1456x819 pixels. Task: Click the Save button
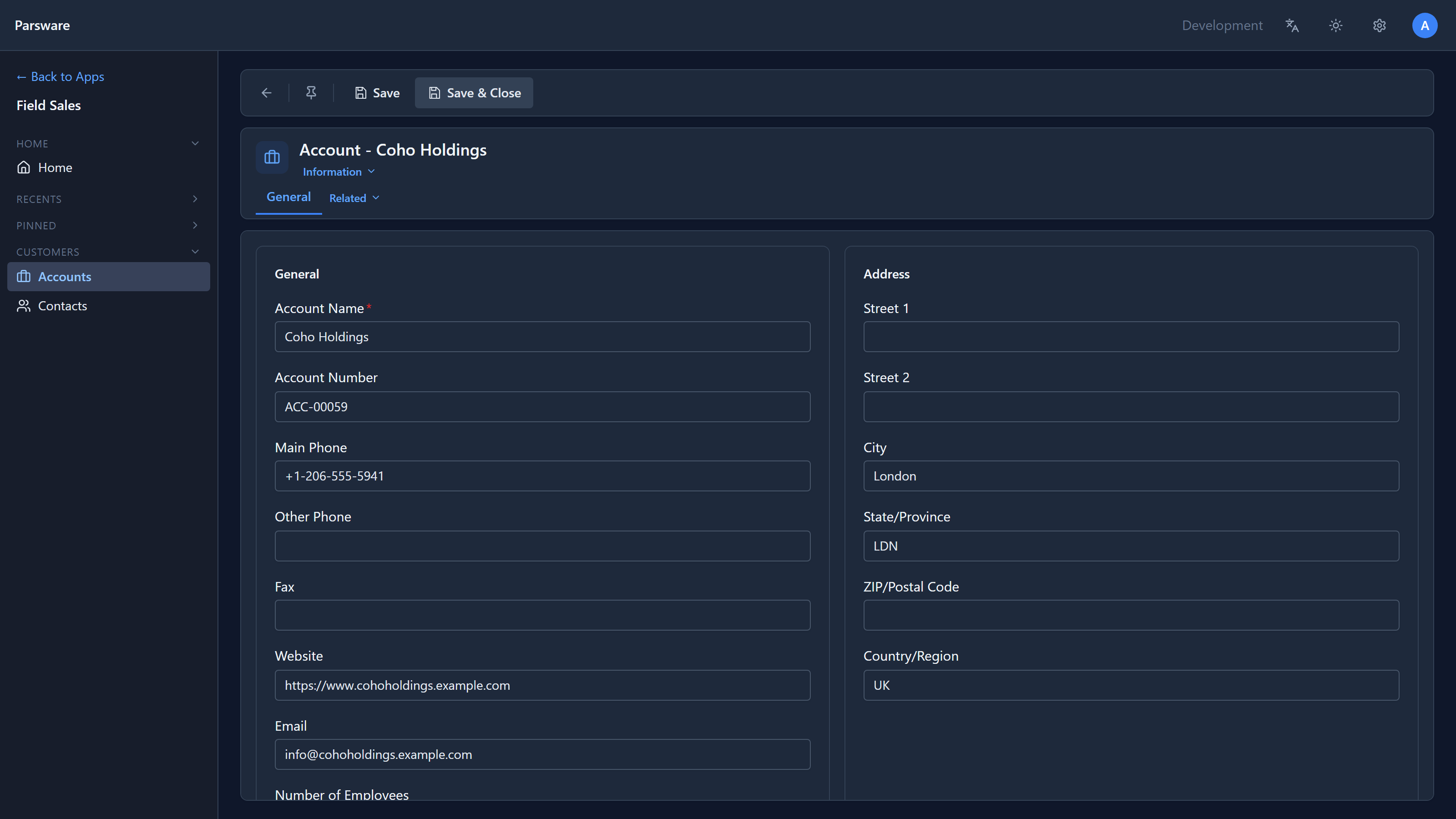click(377, 93)
